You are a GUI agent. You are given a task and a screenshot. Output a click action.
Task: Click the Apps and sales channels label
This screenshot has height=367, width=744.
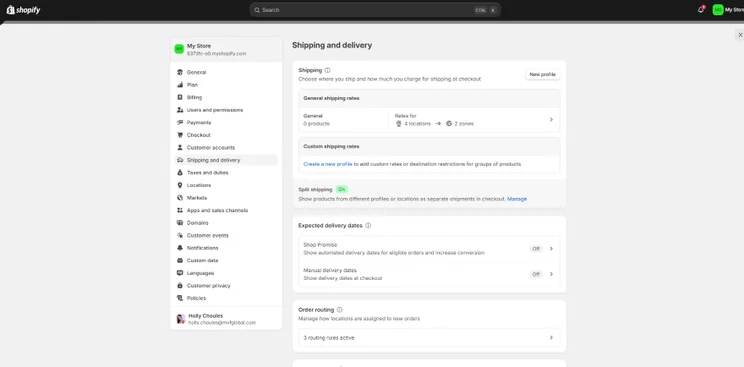pyautogui.click(x=217, y=210)
